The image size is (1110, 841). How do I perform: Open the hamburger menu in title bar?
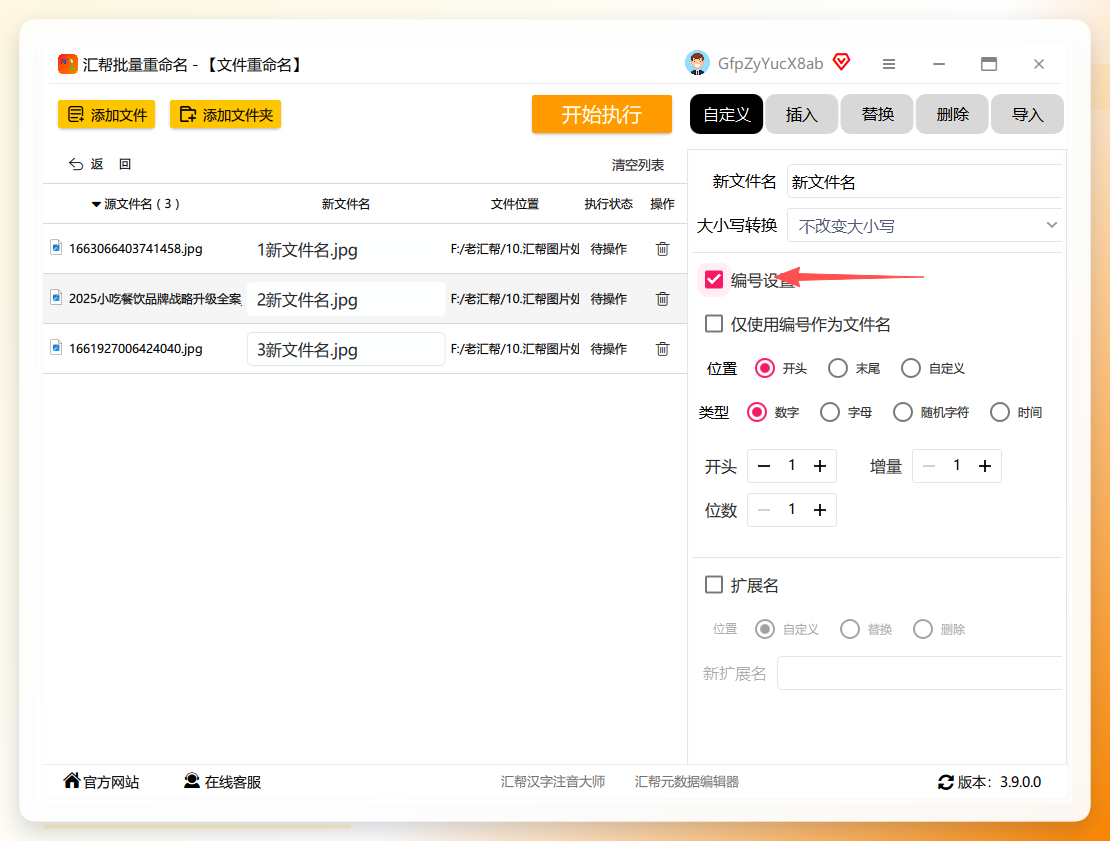[x=889, y=64]
